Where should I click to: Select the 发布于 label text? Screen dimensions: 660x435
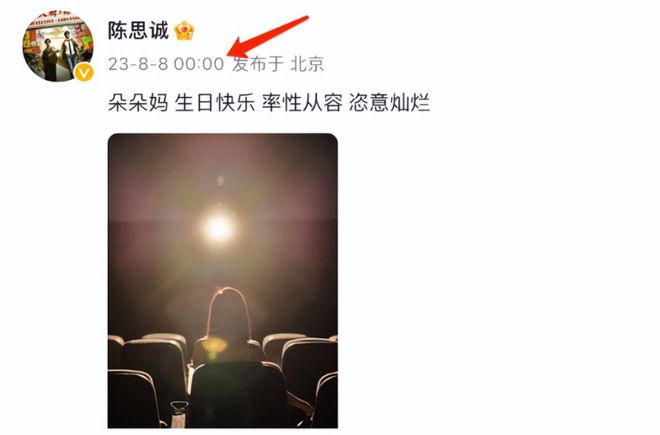tap(258, 64)
